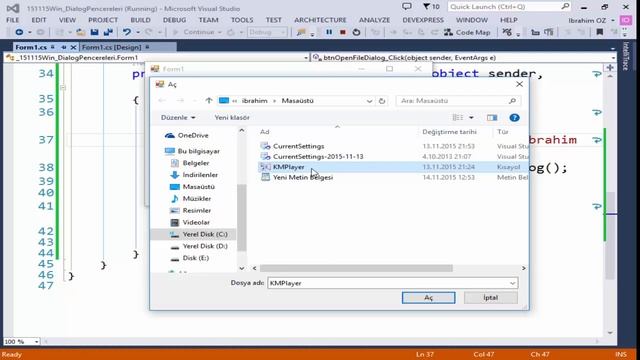Click ibrahim in the breadcrumb path
The image size is (640, 360).
tap(255, 101)
